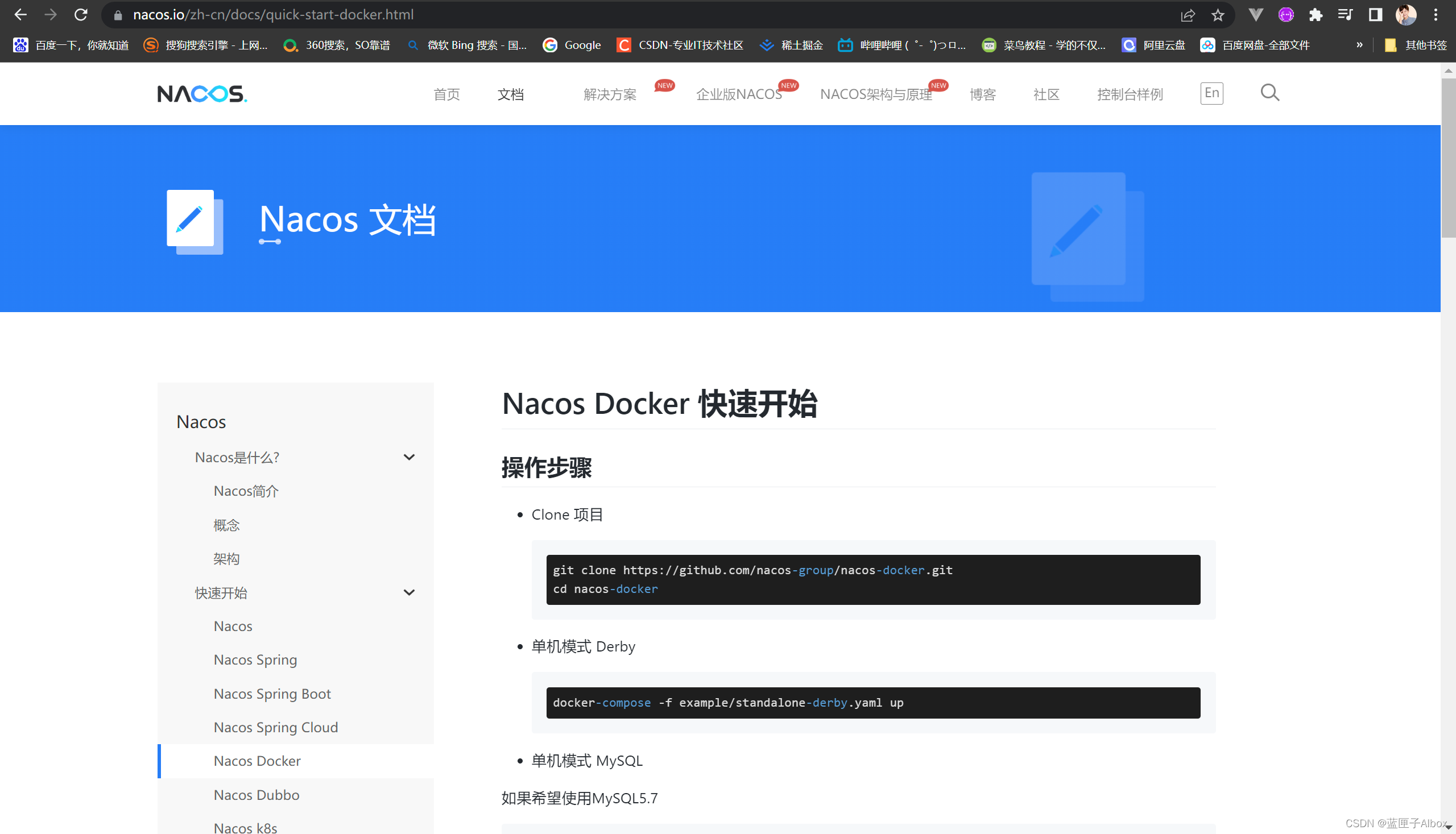Open Nacos Spring Boot in the sidebar
The image size is (1456, 834).
(272, 694)
